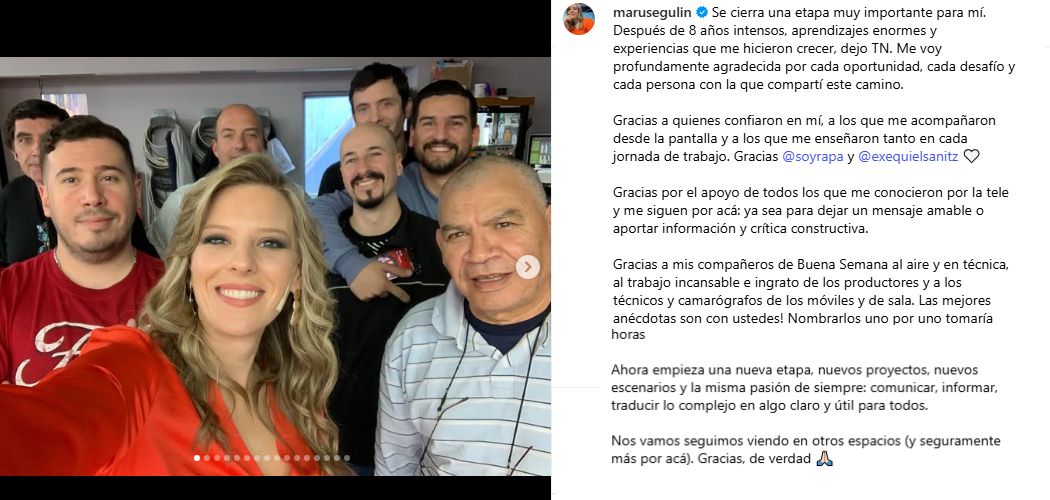Screen dimensions: 1050x500
Task: Open the @exequielsanitz mention
Action: 909,157
